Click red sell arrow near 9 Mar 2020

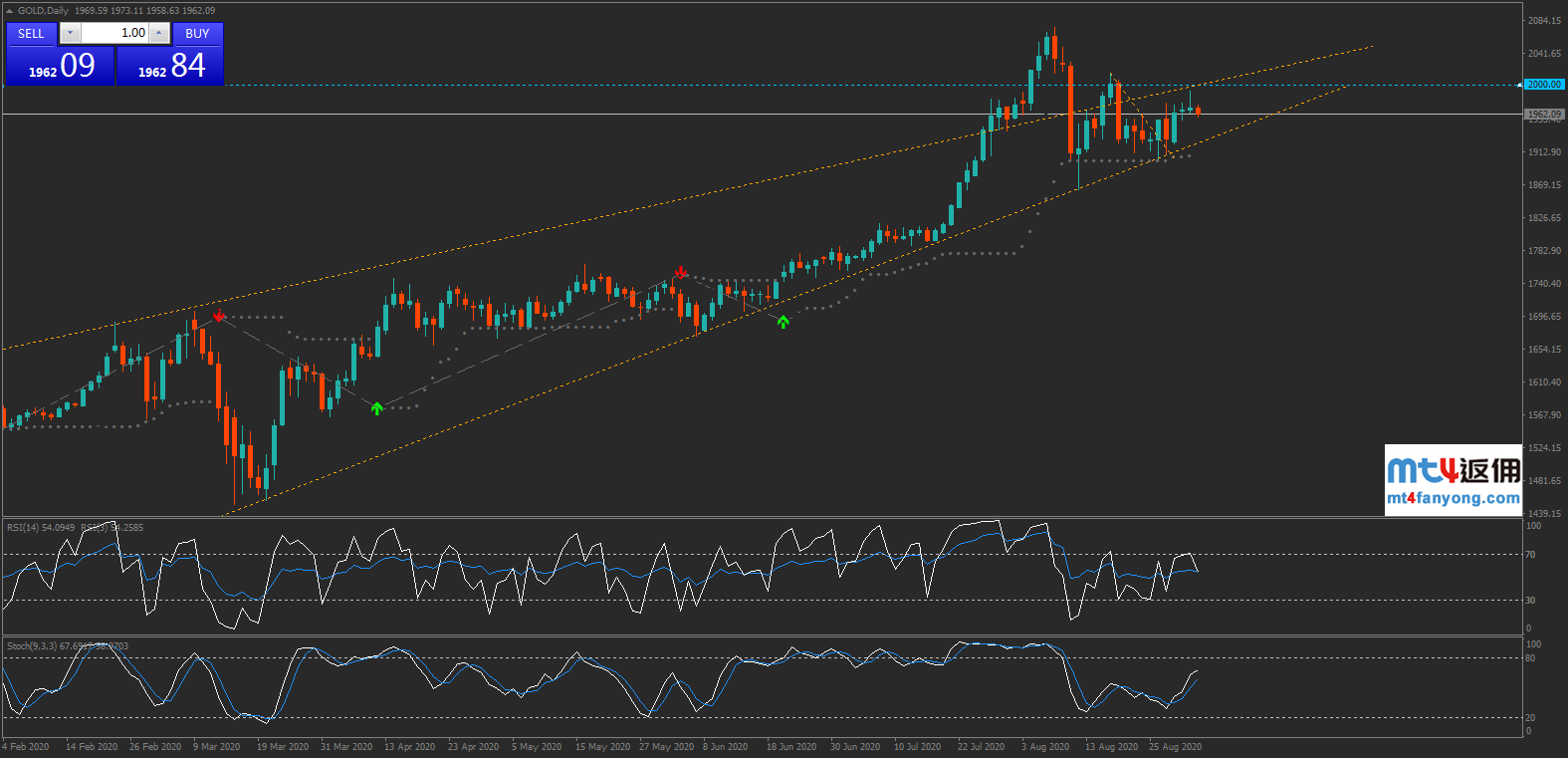tap(219, 315)
